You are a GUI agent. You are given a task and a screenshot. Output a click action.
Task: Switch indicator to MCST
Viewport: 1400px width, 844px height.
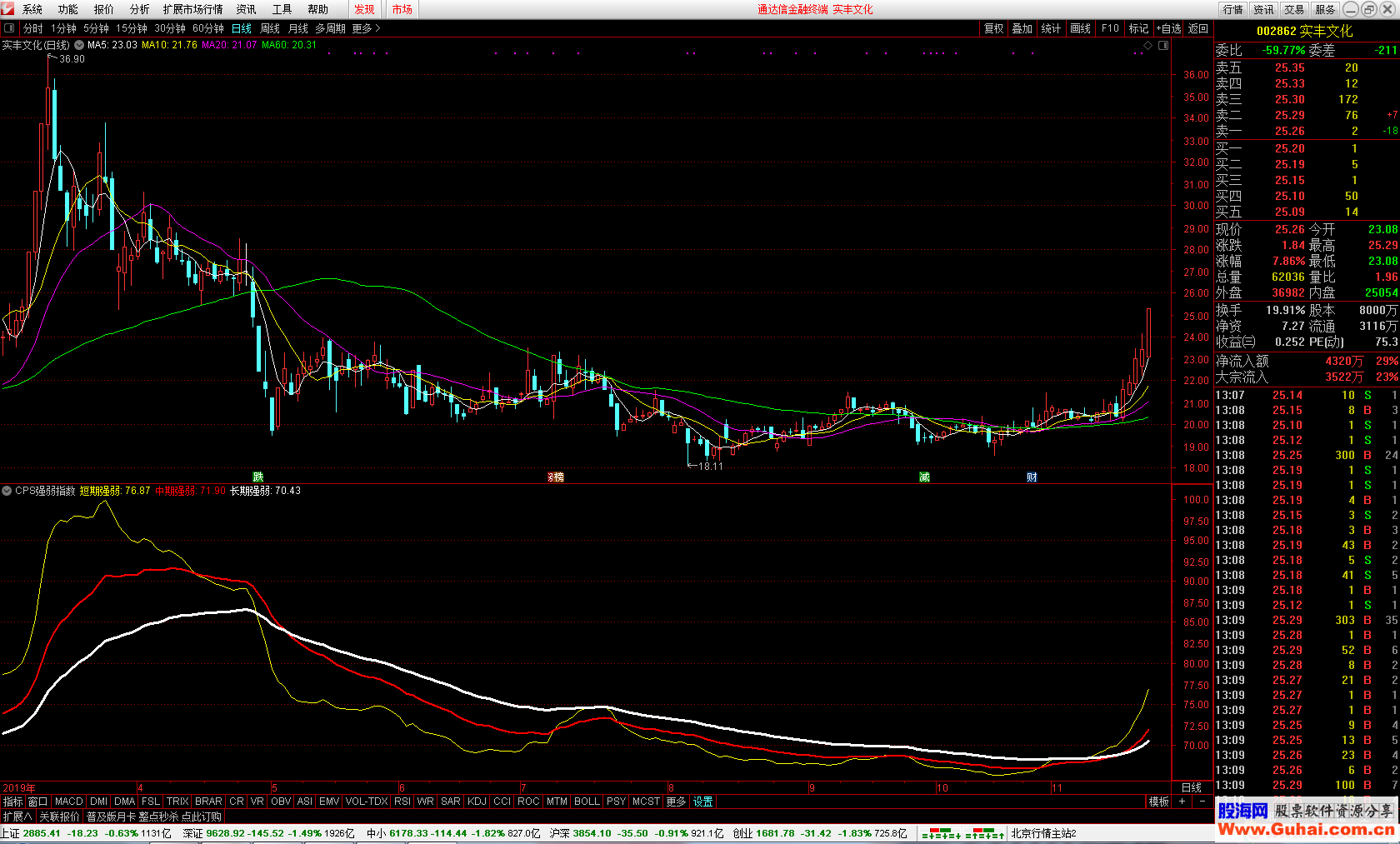646,802
